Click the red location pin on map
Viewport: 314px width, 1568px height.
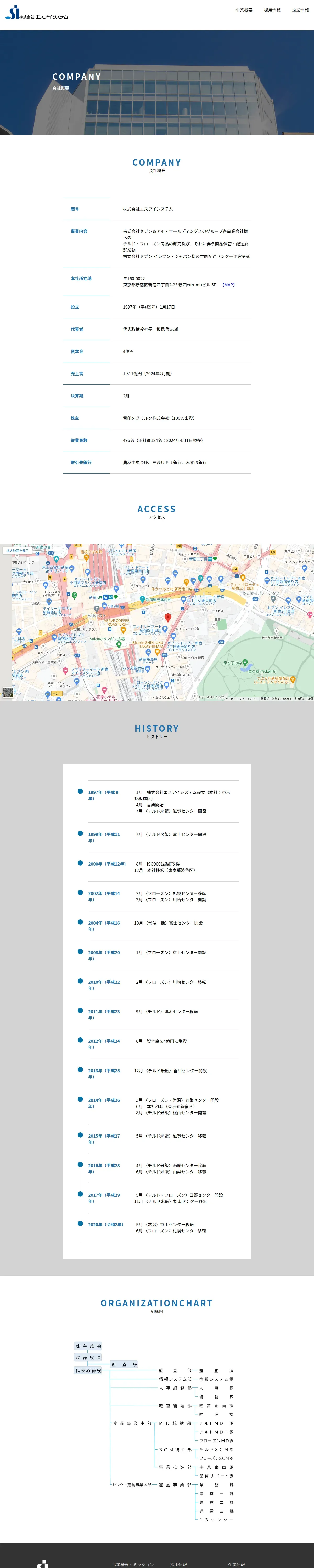168,618
